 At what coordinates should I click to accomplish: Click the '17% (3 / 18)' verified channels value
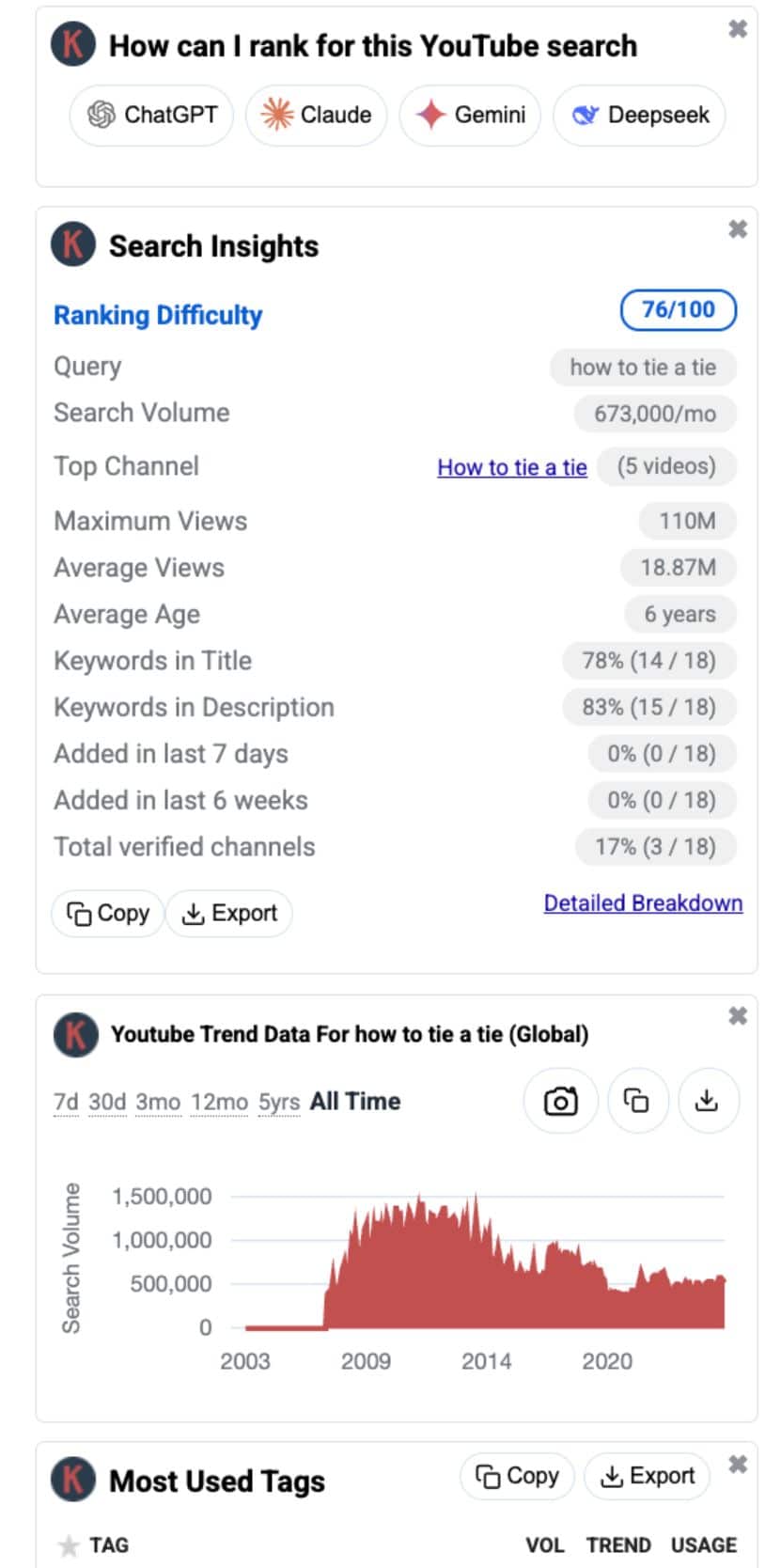656,847
